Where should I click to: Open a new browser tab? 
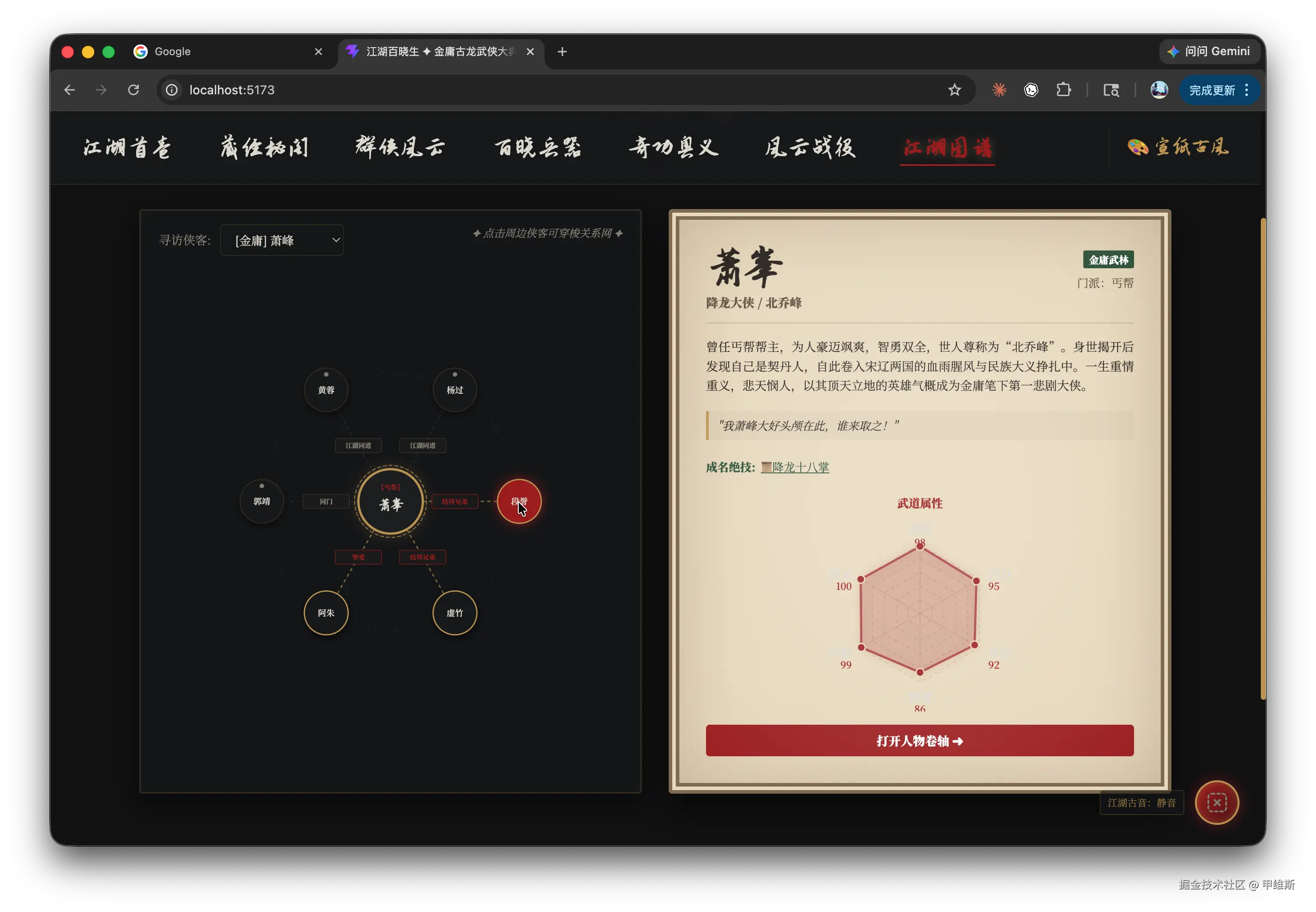pyautogui.click(x=562, y=52)
